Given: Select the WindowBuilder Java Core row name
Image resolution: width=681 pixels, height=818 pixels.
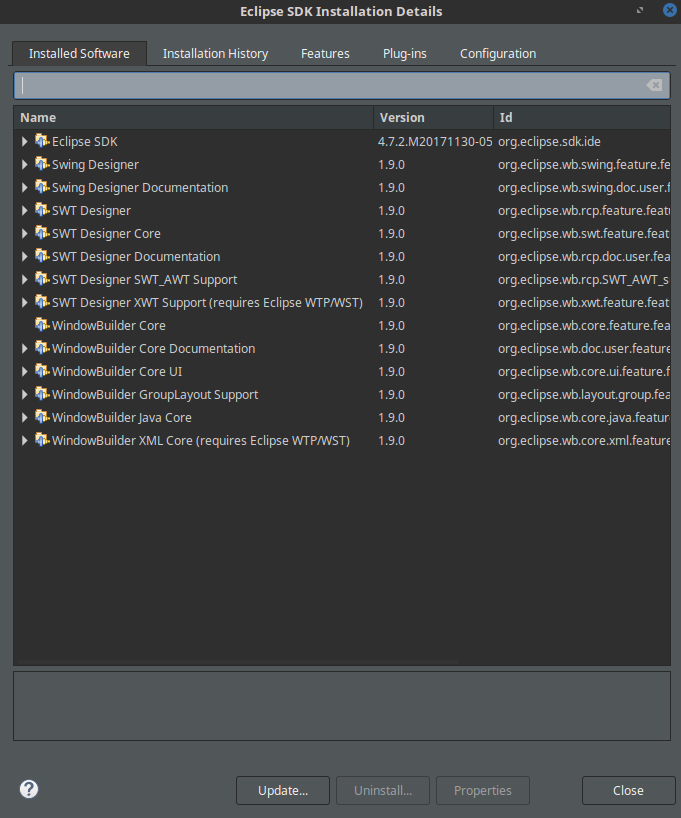Looking at the screenshot, I should click(122, 417).
